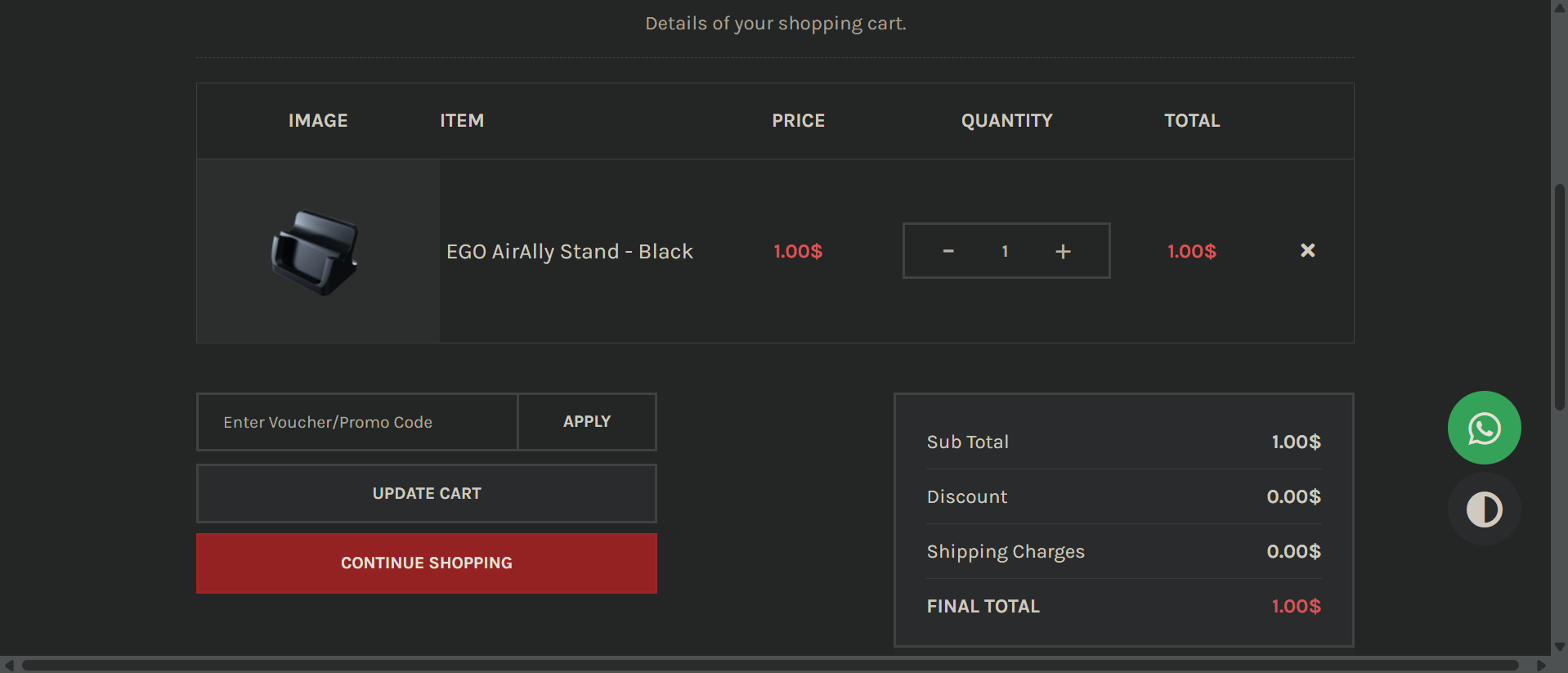Apply the promo code

587,422
